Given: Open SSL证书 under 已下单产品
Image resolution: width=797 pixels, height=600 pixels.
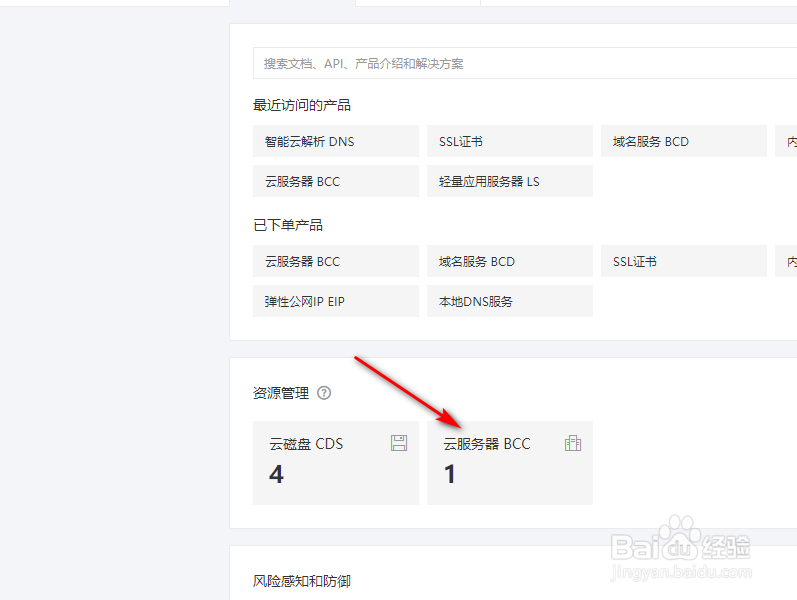Looking at the screenshot, I should (684, 261).
